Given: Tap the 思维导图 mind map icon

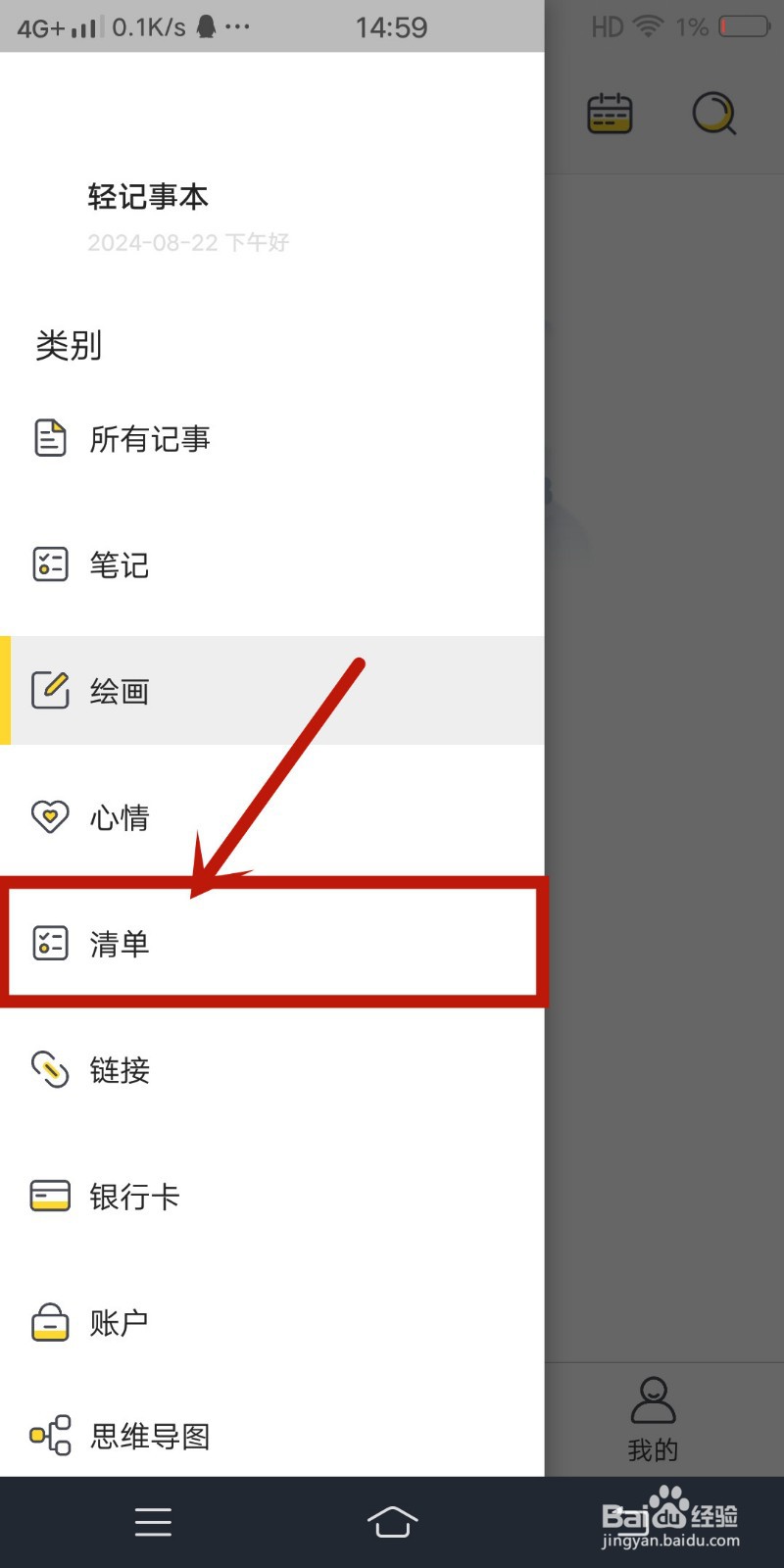Looking at the screenshot, I should [50, 1436].
